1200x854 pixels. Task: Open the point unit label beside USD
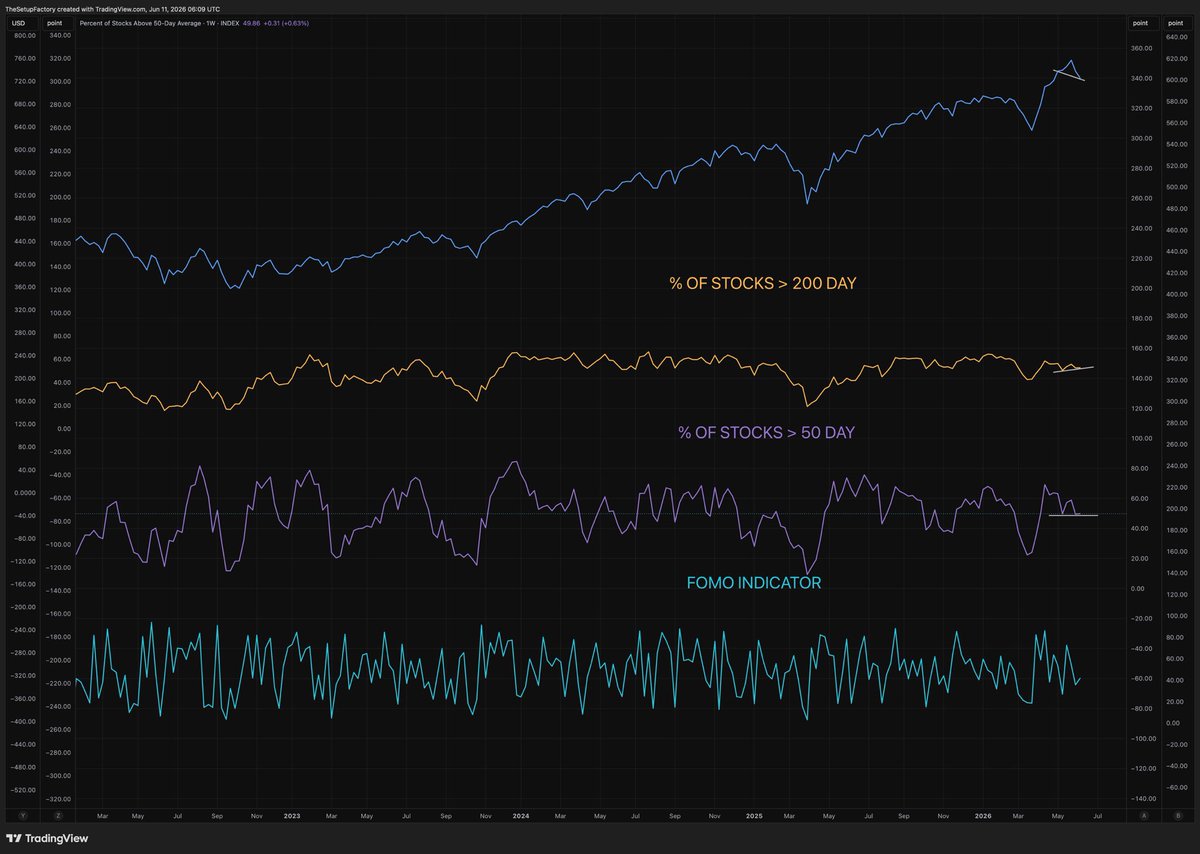[x=57, y=21]
